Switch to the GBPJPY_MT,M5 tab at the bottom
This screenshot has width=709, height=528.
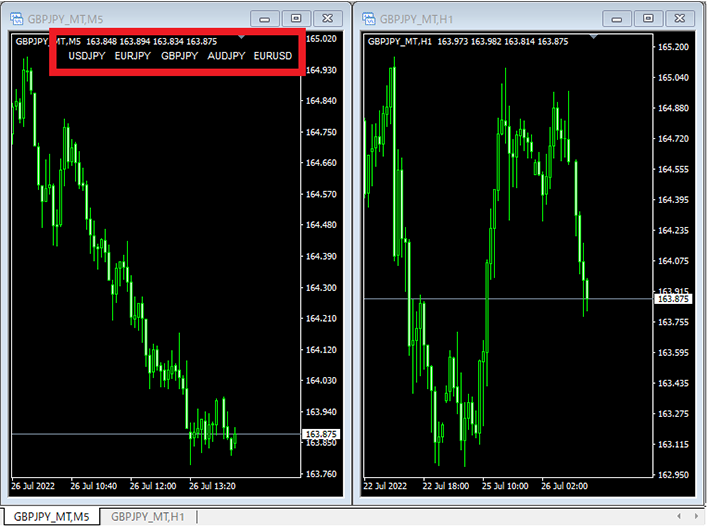coord(52,516)
